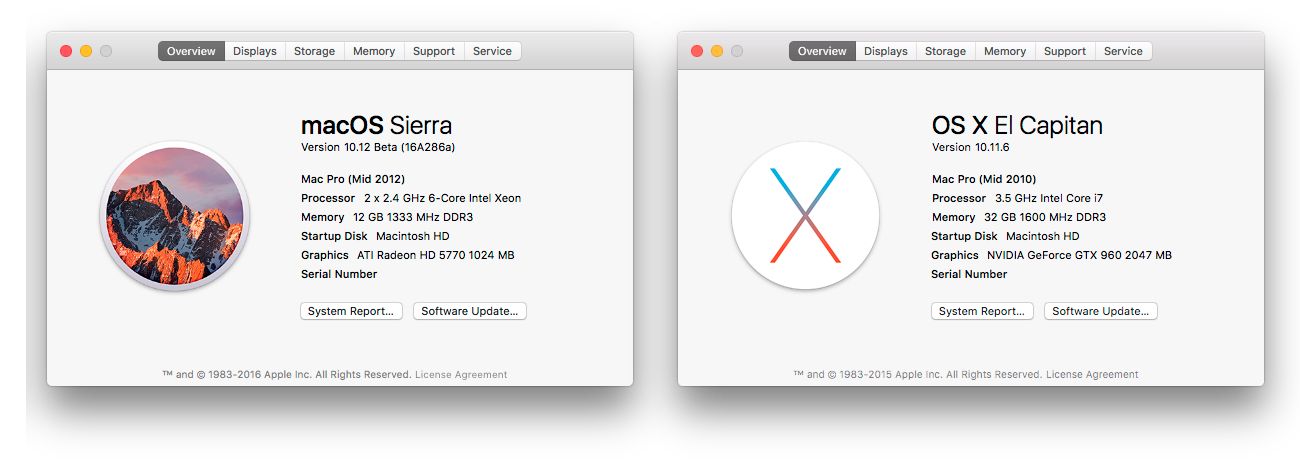
Task: Open Storage tab in El Capitan window
Action: pyautogui.click(x=946, y=51)
